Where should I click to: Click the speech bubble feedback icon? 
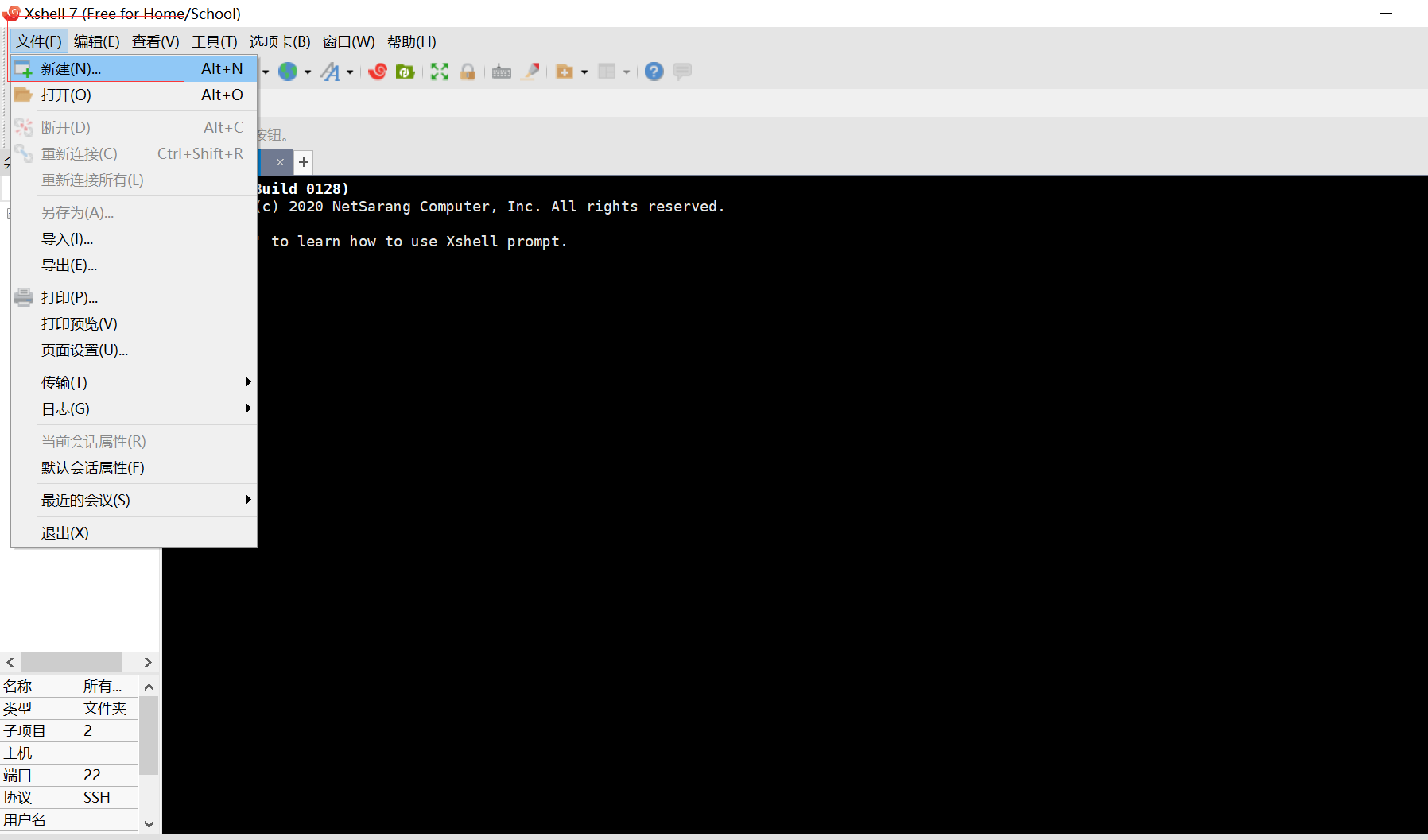coord(682,72)
